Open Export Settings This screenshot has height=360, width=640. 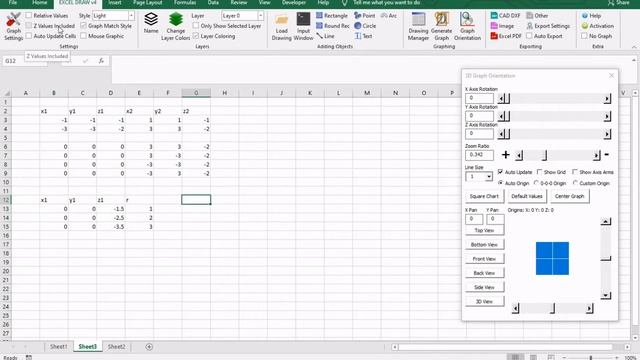pyautogui.click(x=548, y=26)
